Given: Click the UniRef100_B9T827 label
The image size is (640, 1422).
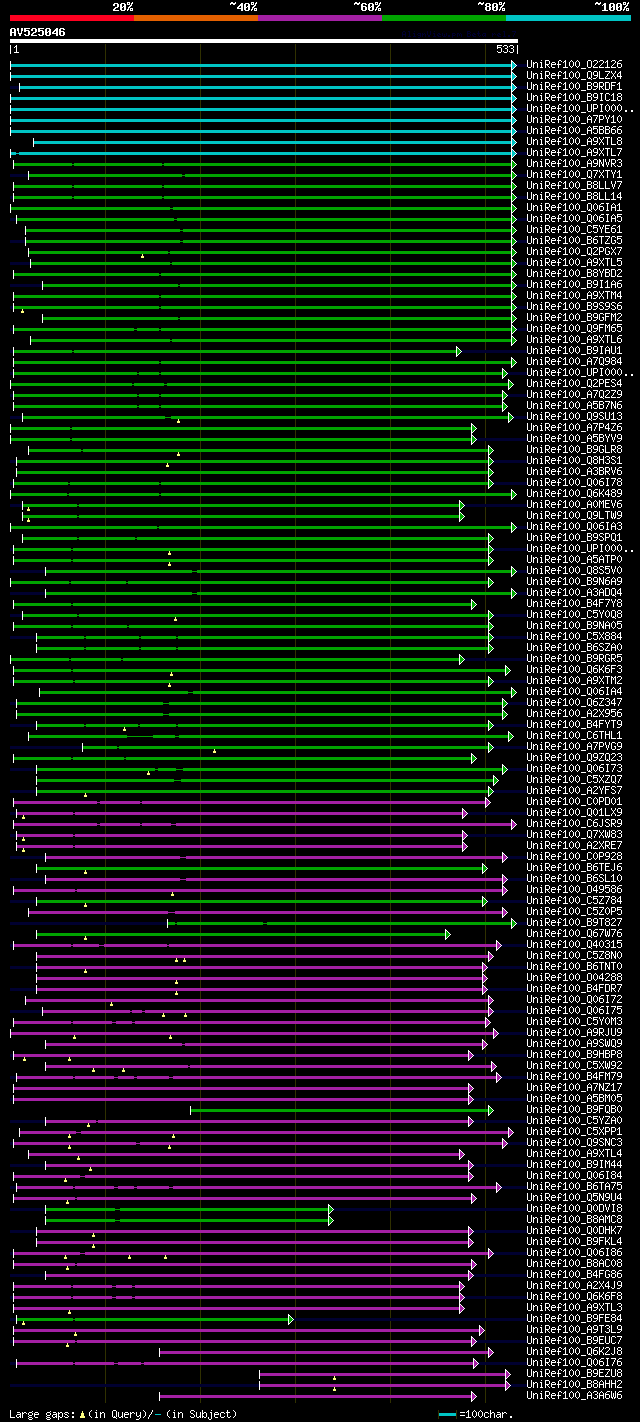Looking at the screenshot, I should coord(574,922).
